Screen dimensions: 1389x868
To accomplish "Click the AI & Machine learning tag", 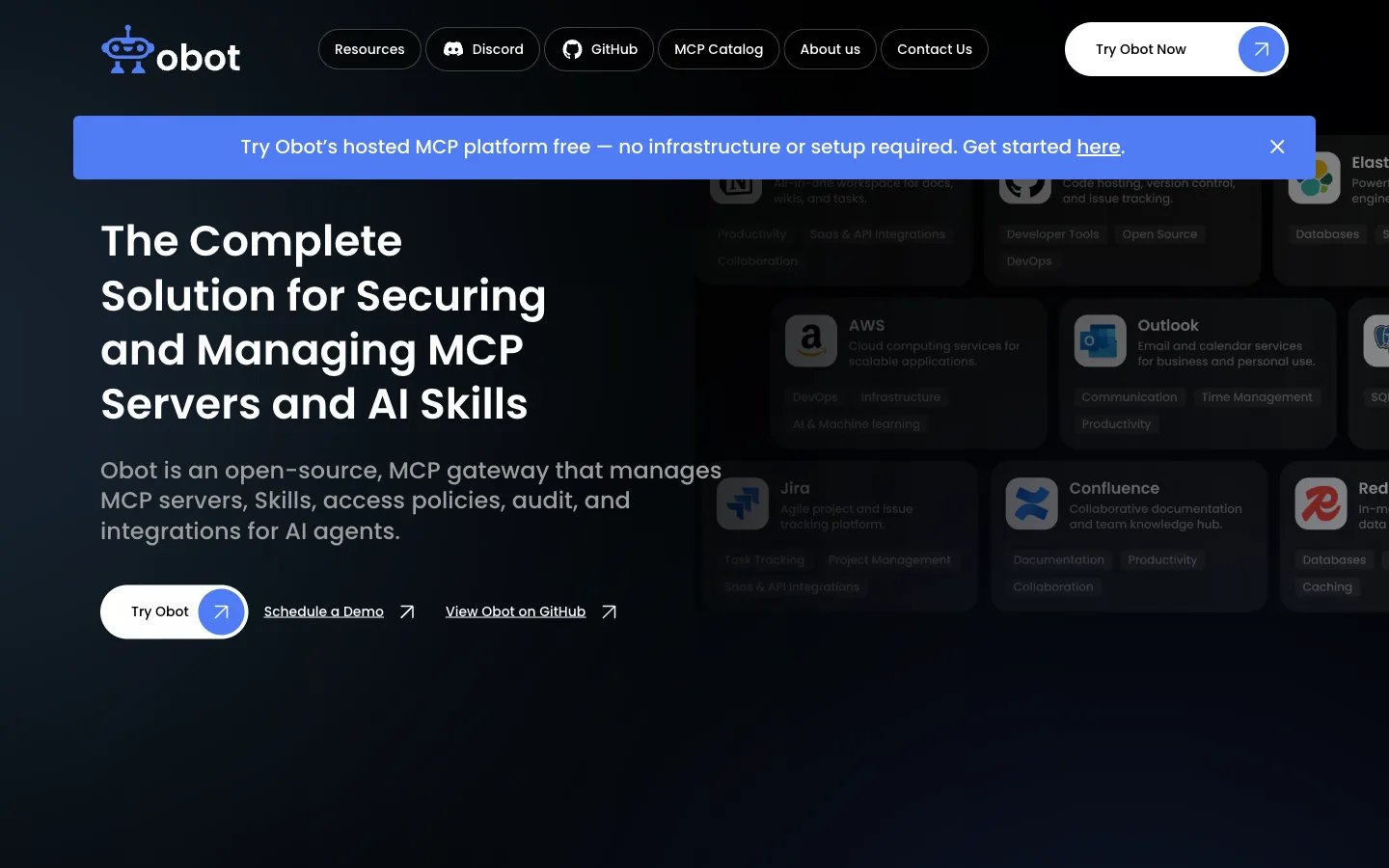I will pyautogui.click(x=857, y=423).
